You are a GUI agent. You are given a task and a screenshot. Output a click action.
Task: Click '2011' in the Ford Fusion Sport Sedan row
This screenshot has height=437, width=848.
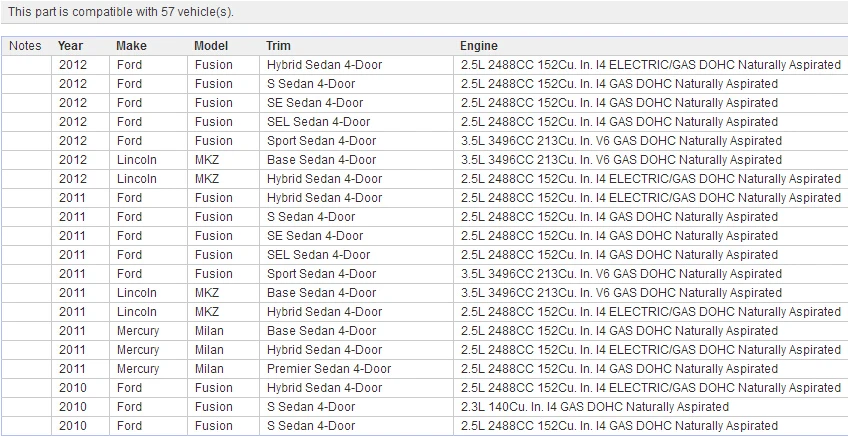click(72, 274)
